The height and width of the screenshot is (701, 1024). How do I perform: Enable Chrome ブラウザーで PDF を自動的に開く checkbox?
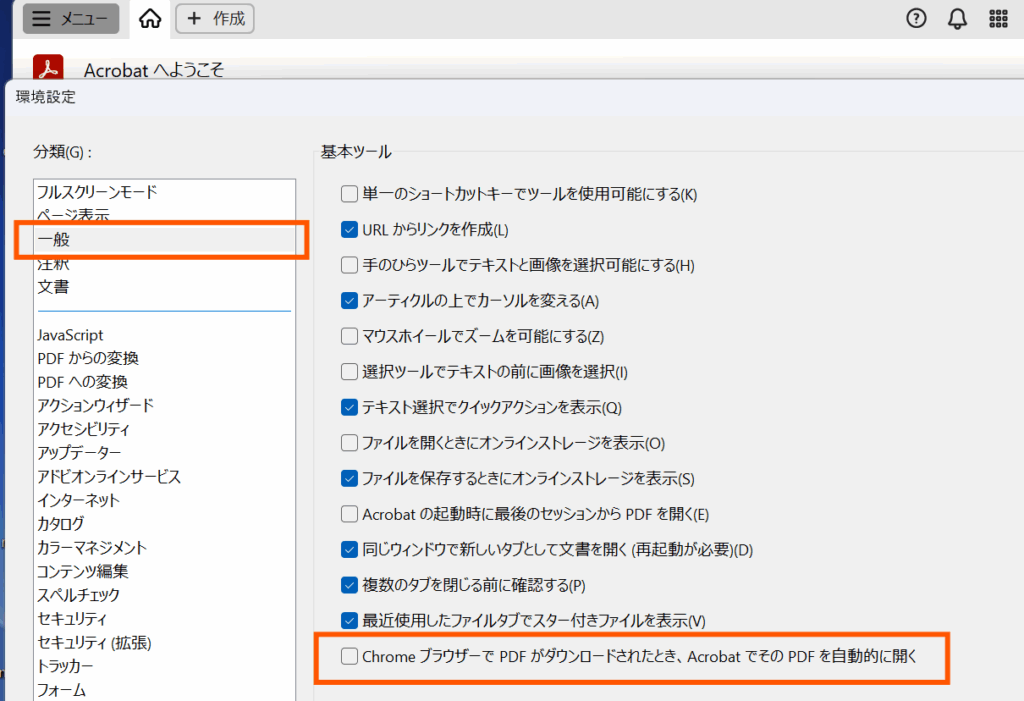pyautogui.click(x=349, y=656)
